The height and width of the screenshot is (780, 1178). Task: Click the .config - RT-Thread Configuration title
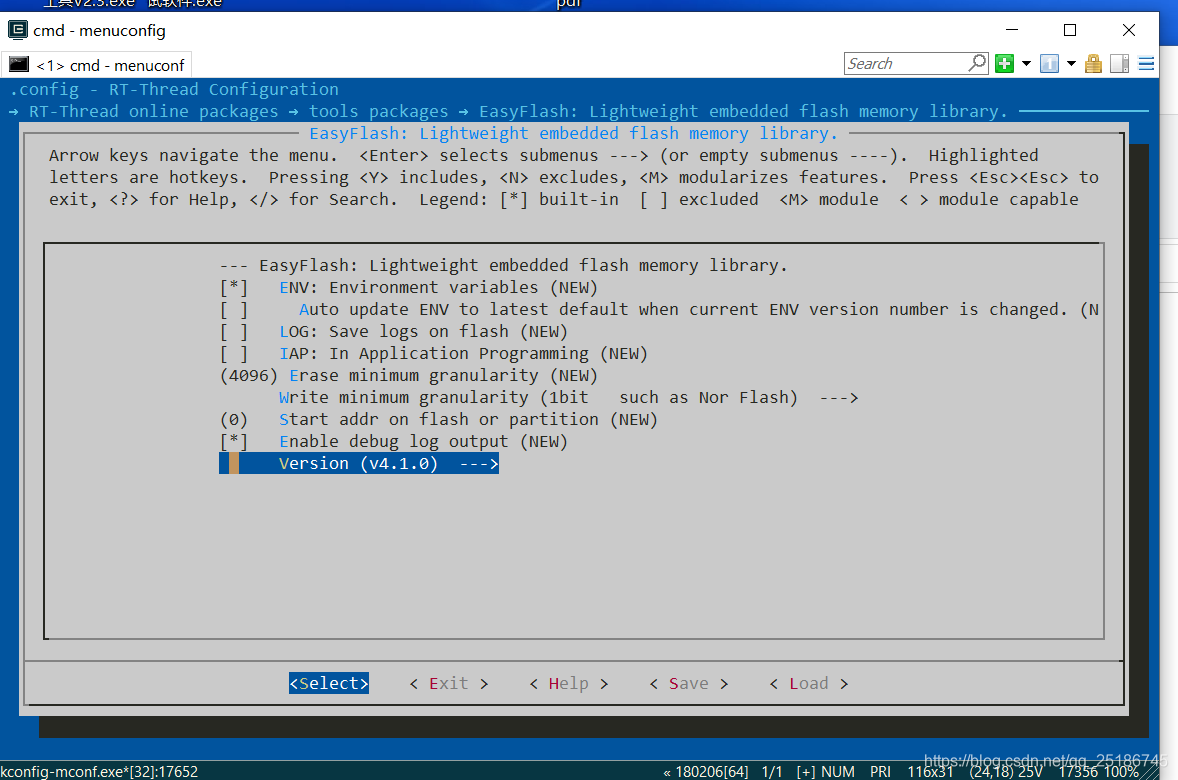(174, 89)
